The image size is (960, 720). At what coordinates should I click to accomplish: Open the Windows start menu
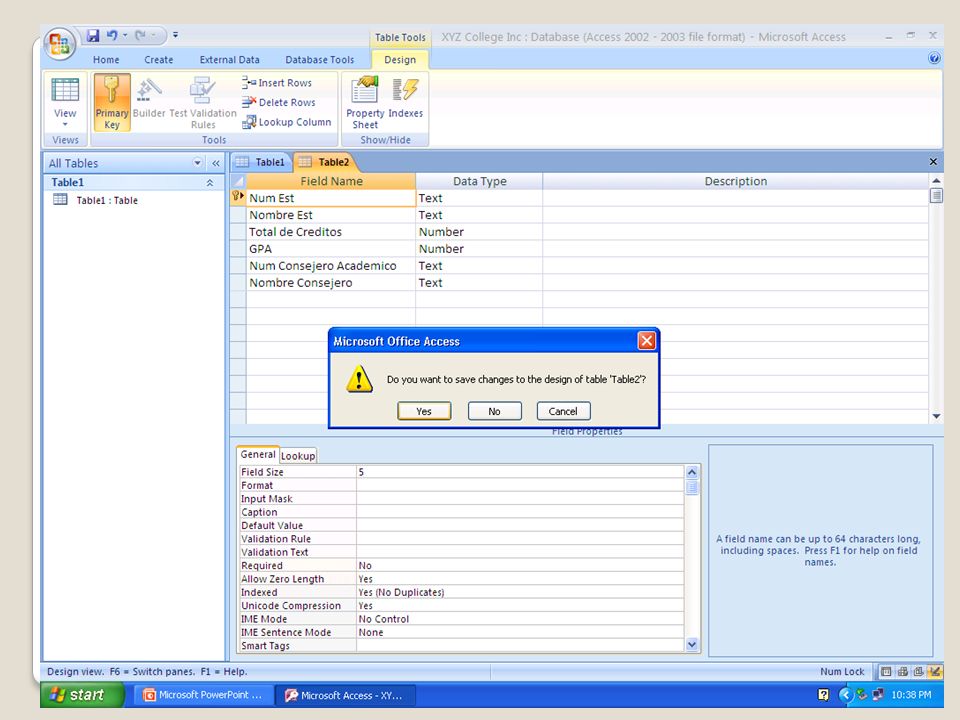click(82, 695)
